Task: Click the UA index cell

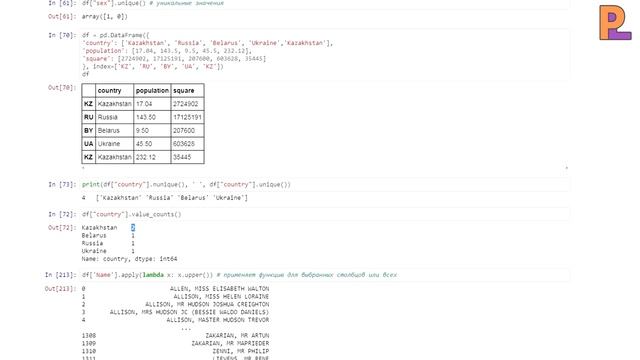Action: 89,144
